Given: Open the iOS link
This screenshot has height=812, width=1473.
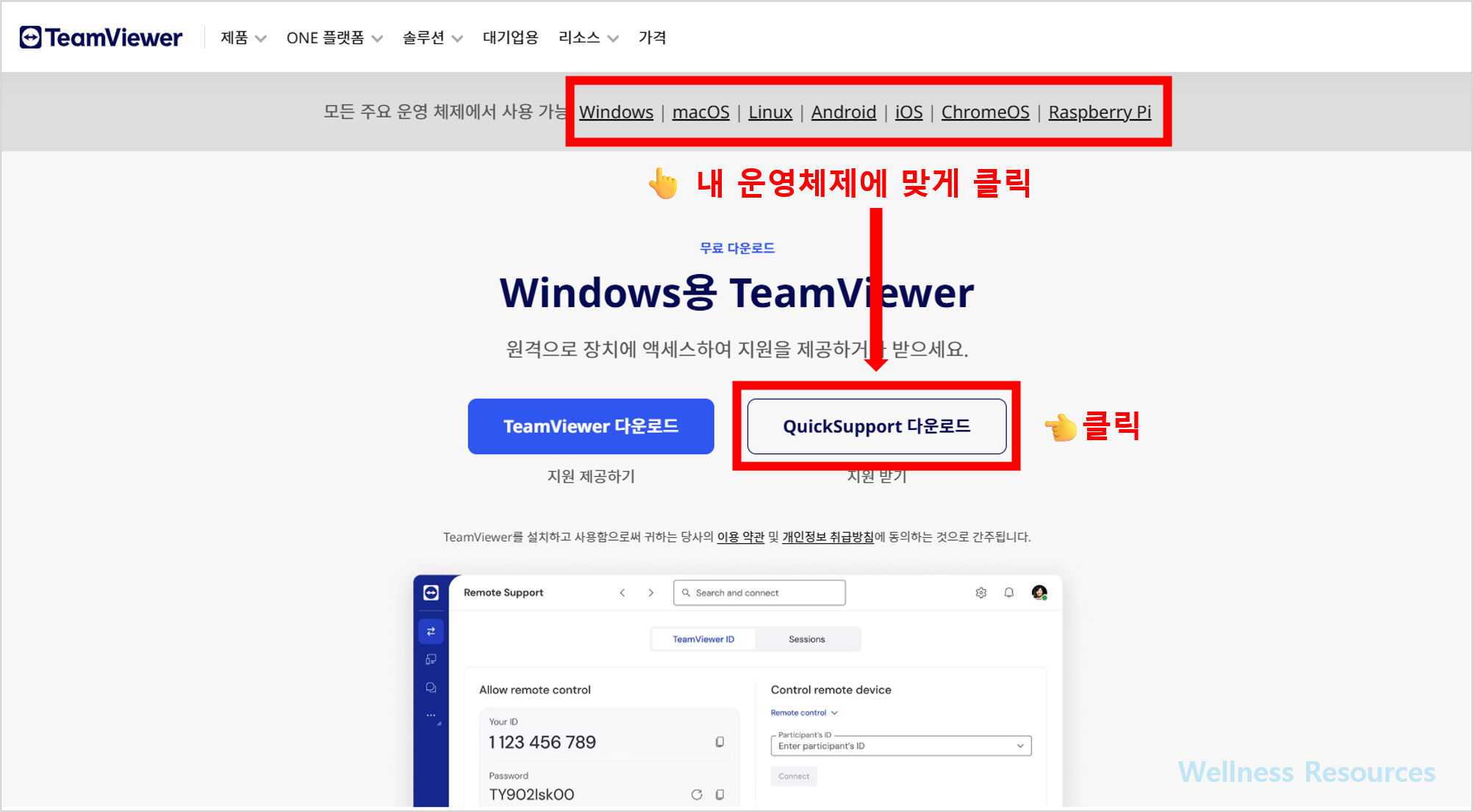Looking at the screenshot, I should pos(908,112).
